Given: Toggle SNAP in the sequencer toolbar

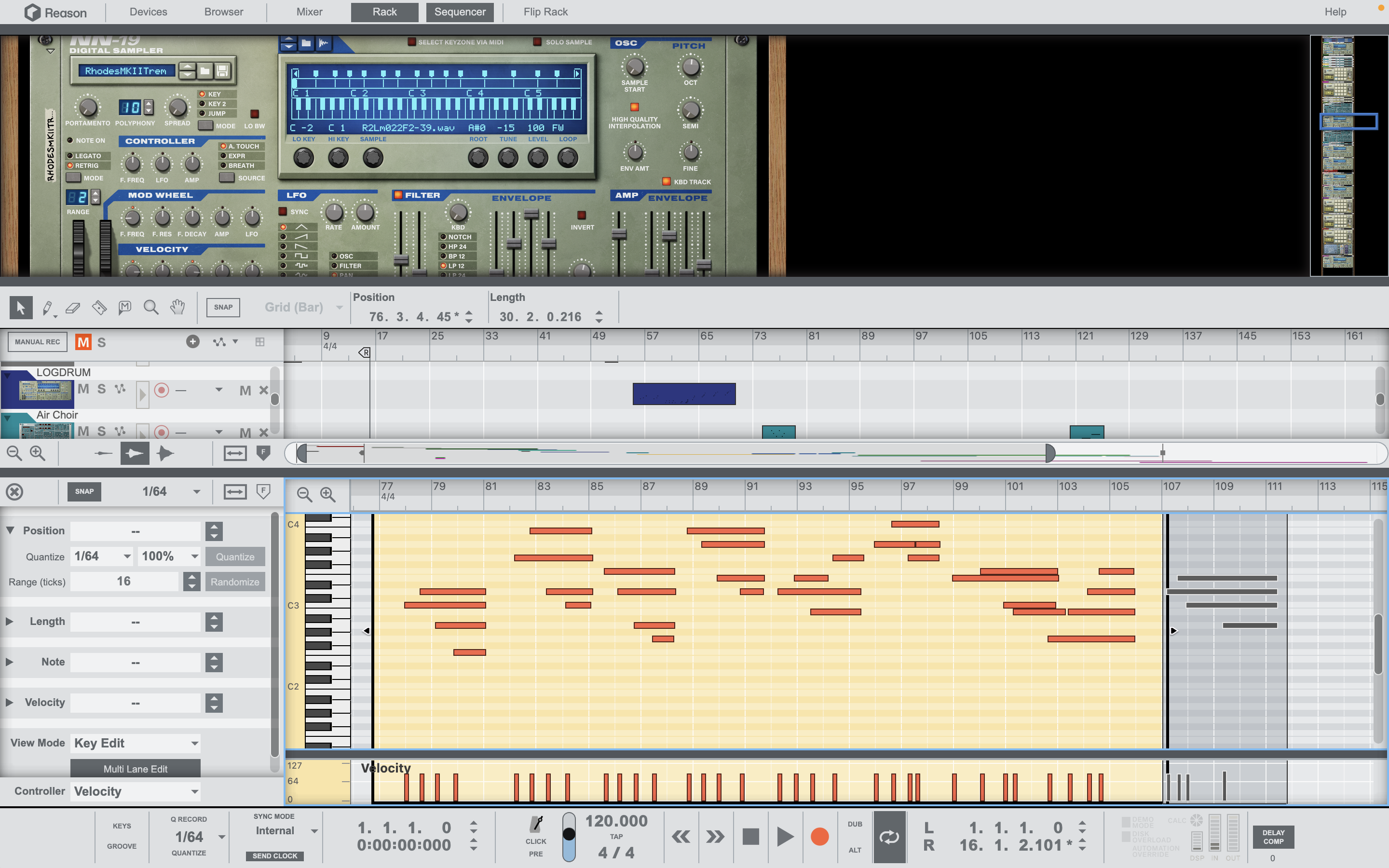Looking at the screenshot, I should pyautogui.click(x=223, y=307).
